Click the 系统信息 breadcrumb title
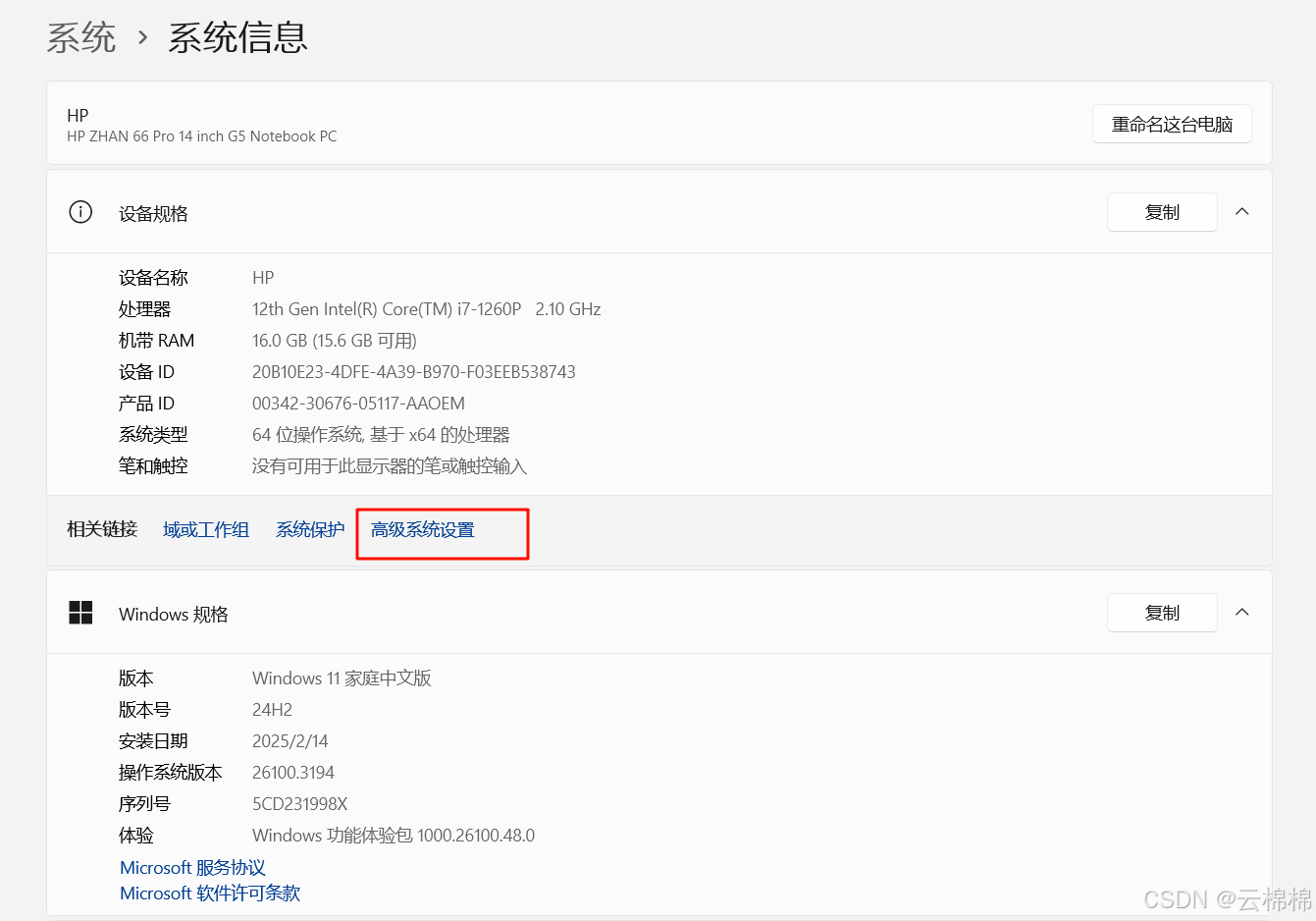 238,38
